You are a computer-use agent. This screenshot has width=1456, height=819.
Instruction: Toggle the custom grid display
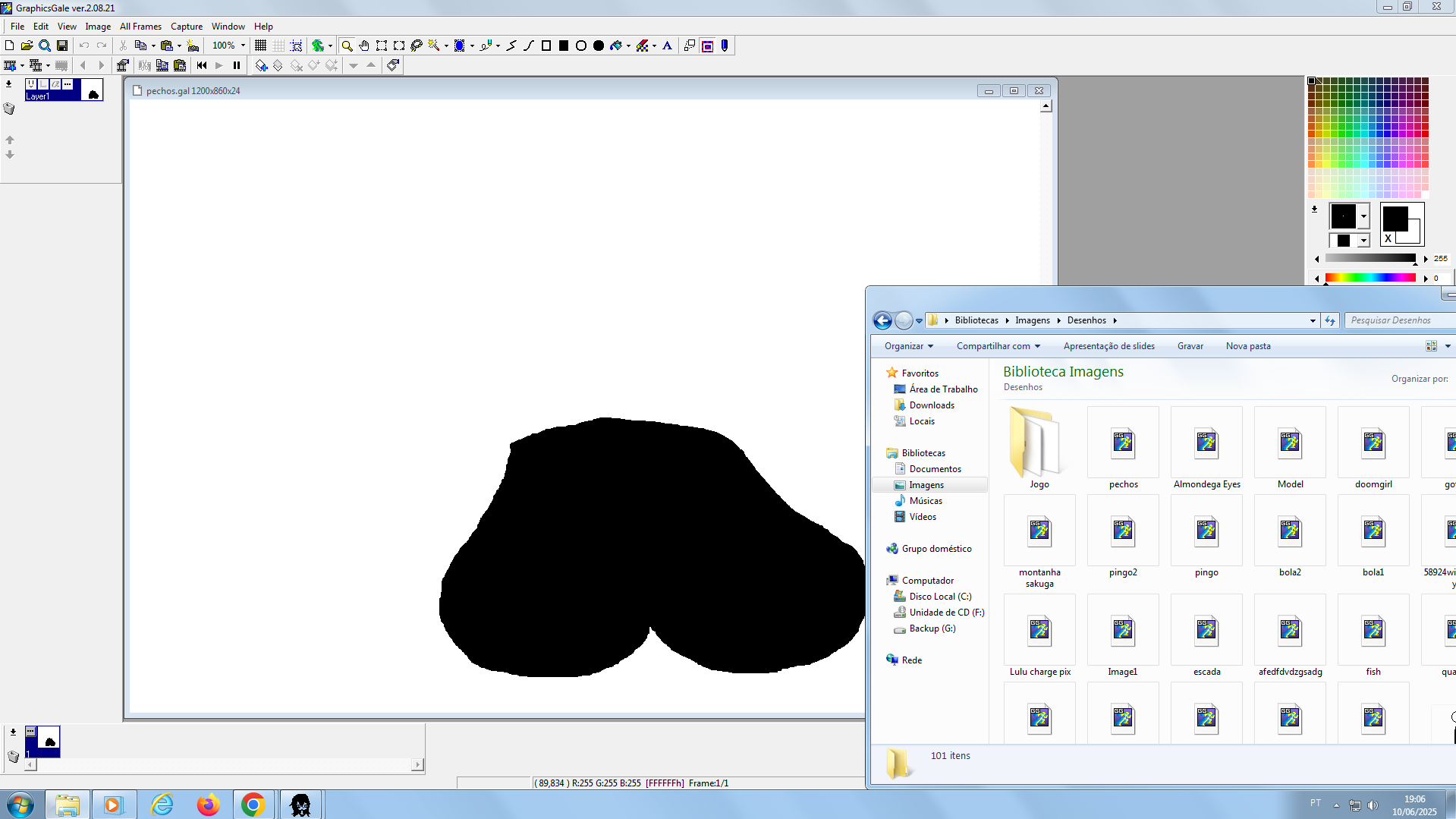tap(278, 46)
